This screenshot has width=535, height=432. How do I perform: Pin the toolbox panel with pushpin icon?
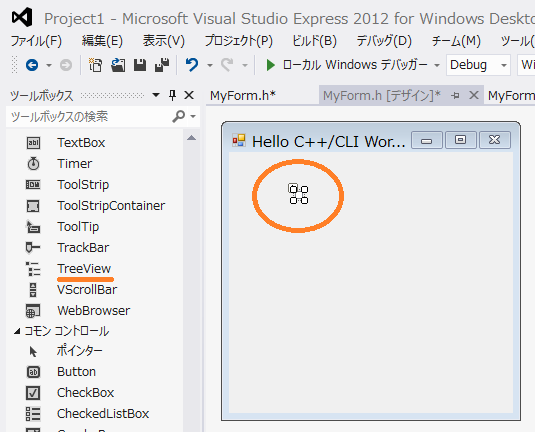tap(173, 95)
